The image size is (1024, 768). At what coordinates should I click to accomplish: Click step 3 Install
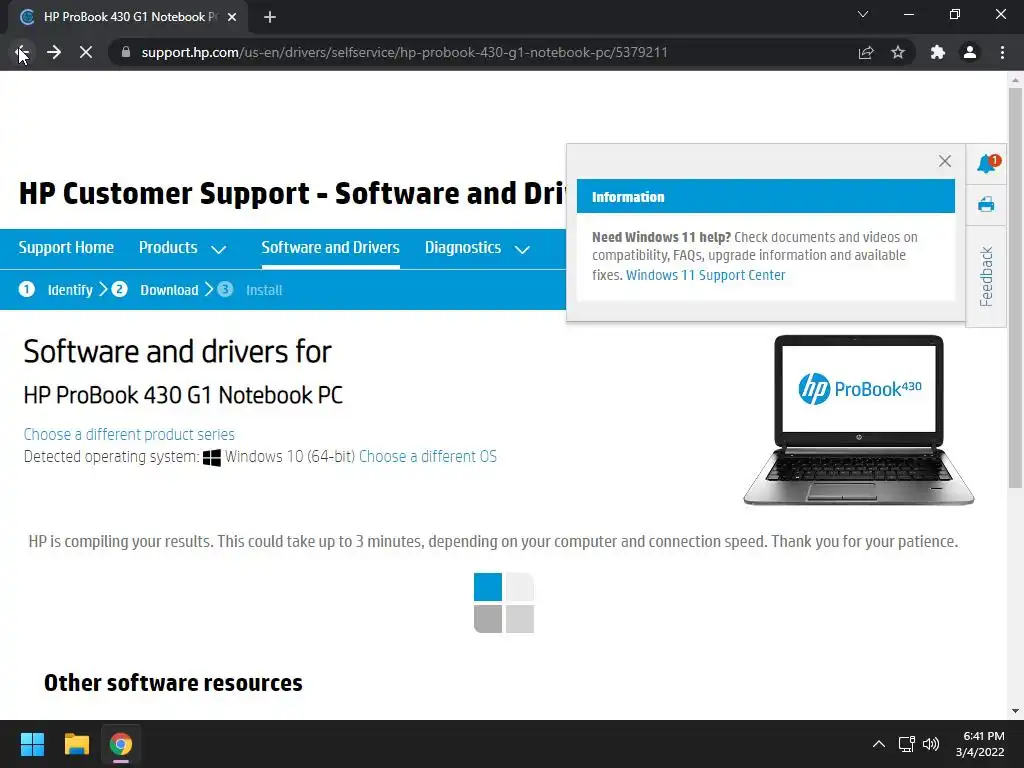coord(250,290)
